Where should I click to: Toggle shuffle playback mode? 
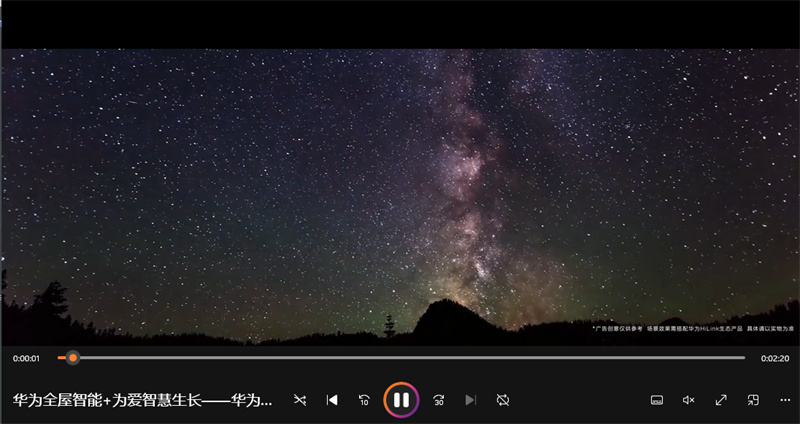tap(300, 400)
